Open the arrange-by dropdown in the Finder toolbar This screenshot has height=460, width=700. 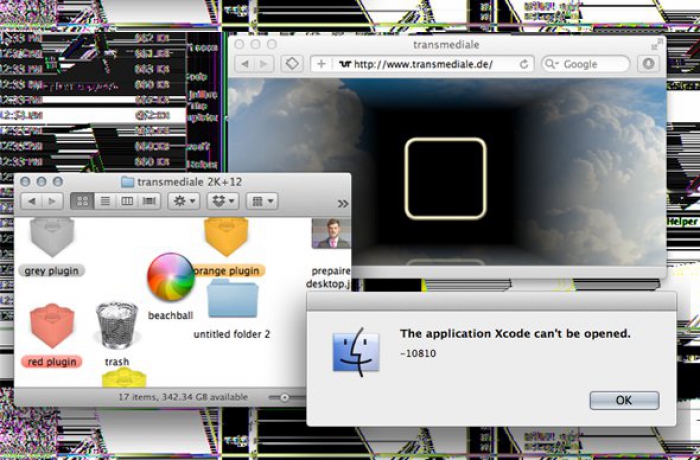click(262, 201)
